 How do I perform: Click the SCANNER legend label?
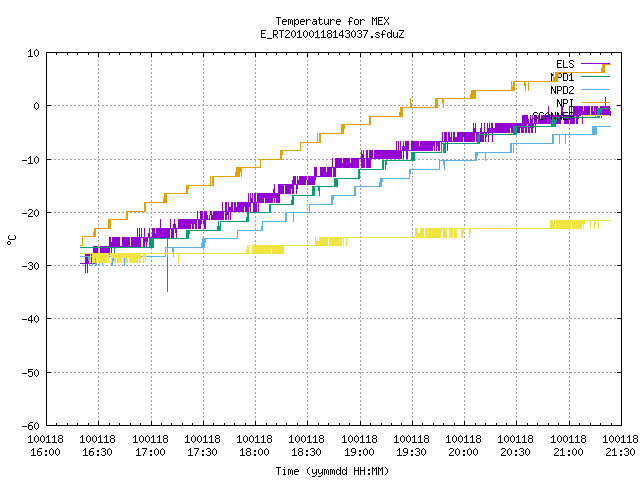553,116
